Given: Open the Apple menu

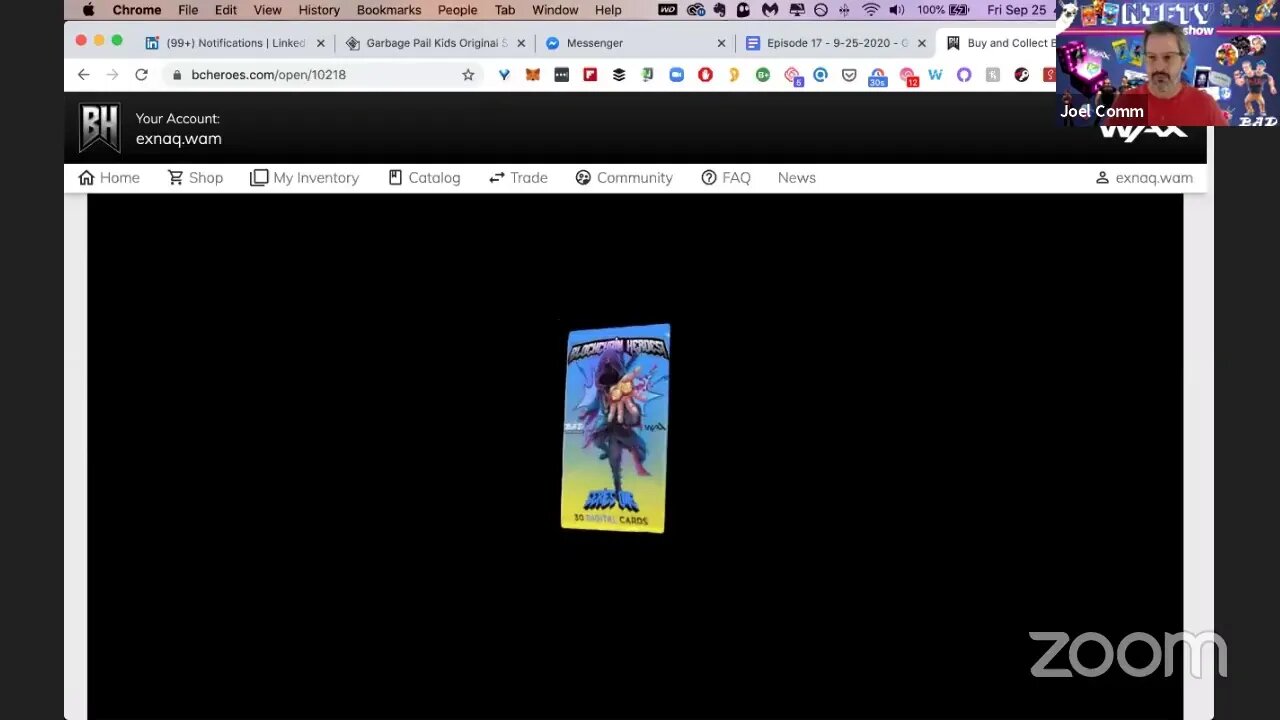Looking at the screenshot, I should click(x=88, y=10).
